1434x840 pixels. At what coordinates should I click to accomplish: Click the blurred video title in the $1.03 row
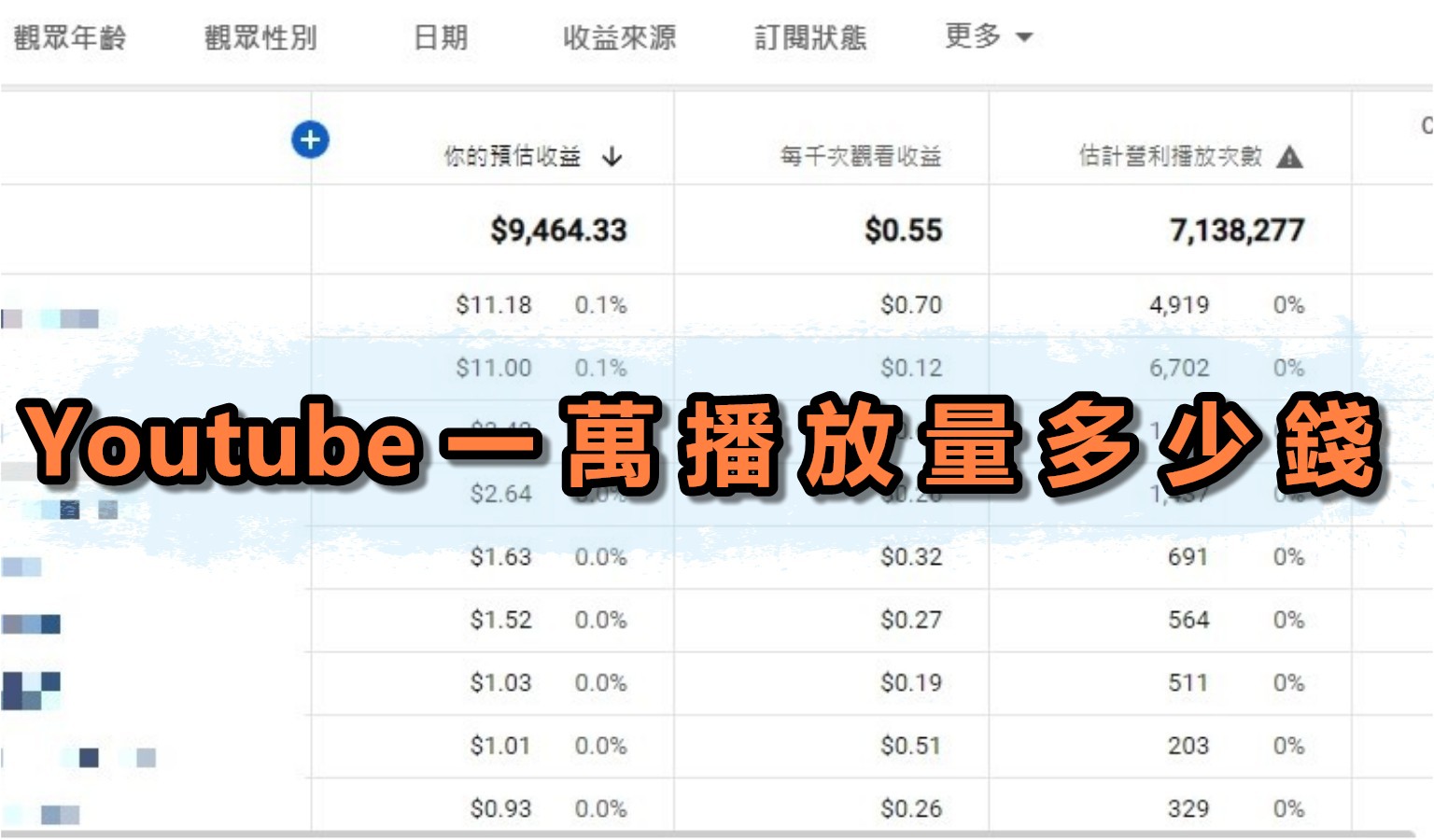[x=31, y=691]
